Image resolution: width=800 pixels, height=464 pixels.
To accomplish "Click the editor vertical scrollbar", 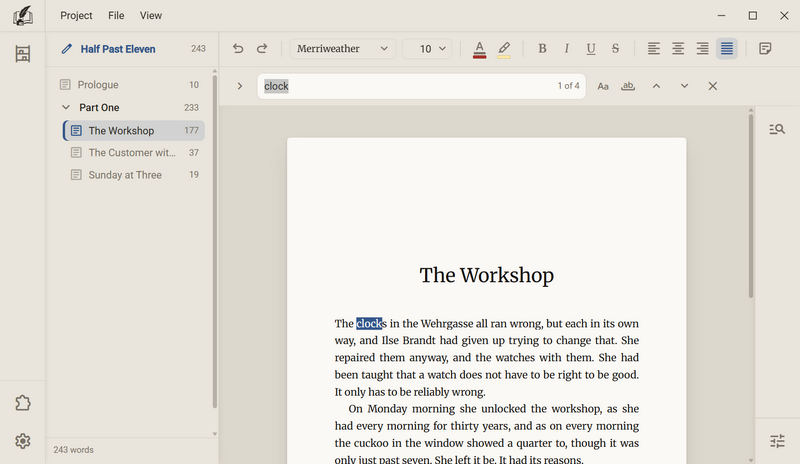I will pos(751,204).
